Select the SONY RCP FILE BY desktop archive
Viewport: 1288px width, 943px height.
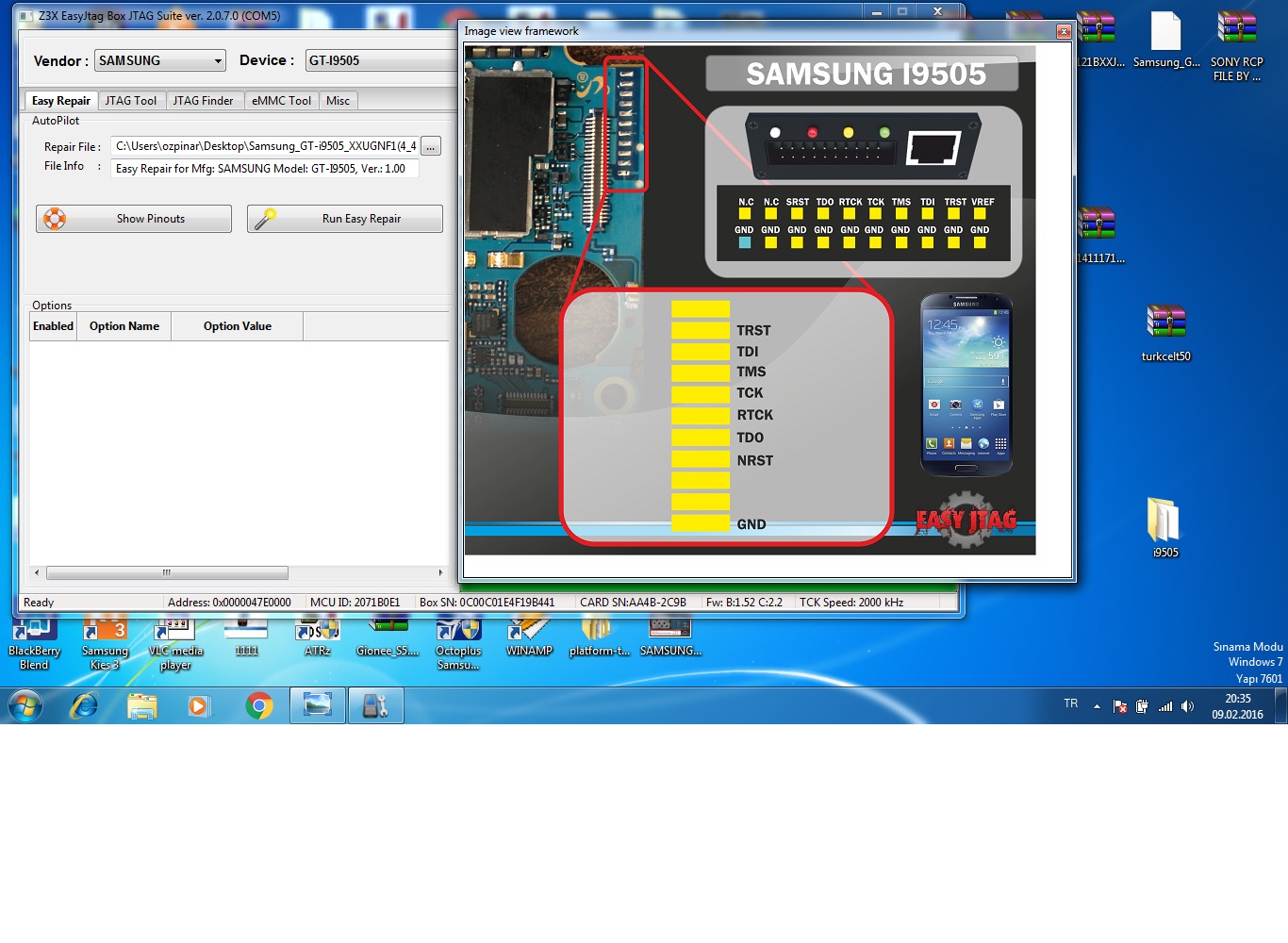[1236, 47]
